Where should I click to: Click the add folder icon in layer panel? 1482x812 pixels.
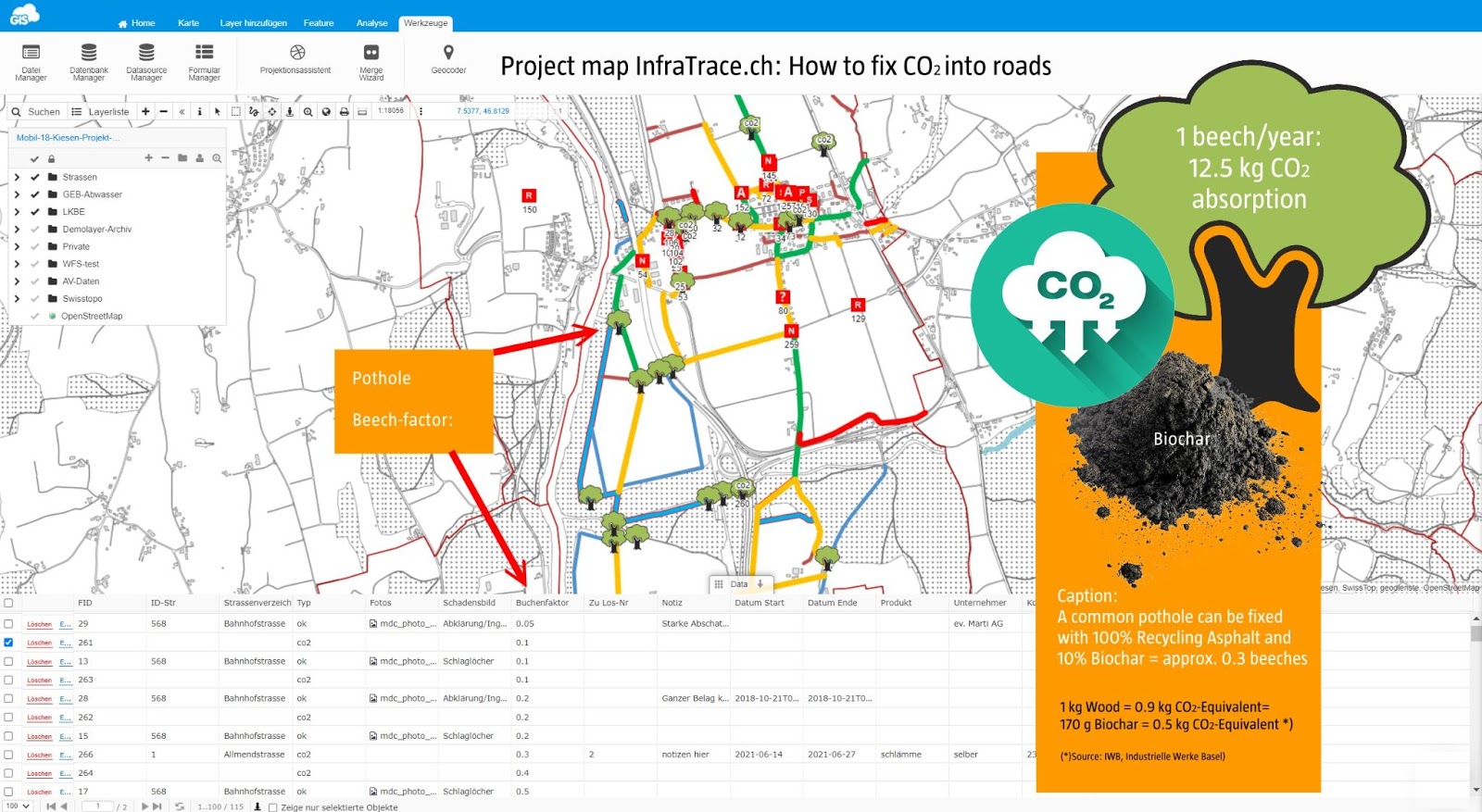point(182,158)
